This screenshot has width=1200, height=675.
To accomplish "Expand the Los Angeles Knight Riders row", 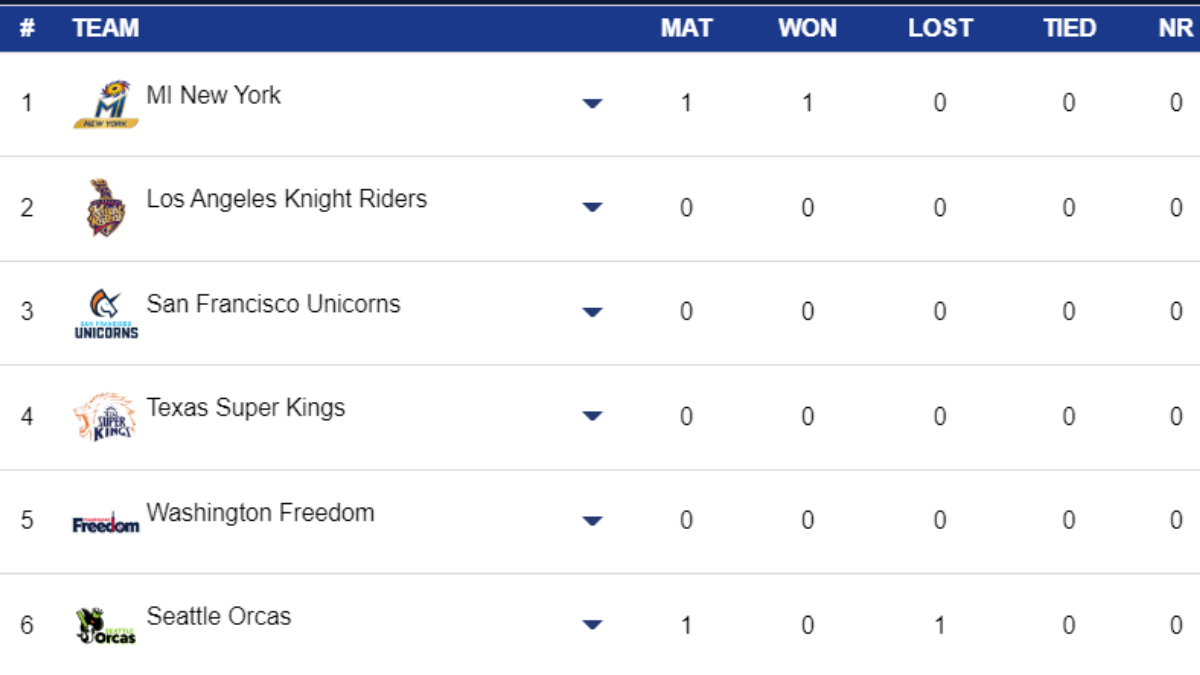I will pos(592,207).
